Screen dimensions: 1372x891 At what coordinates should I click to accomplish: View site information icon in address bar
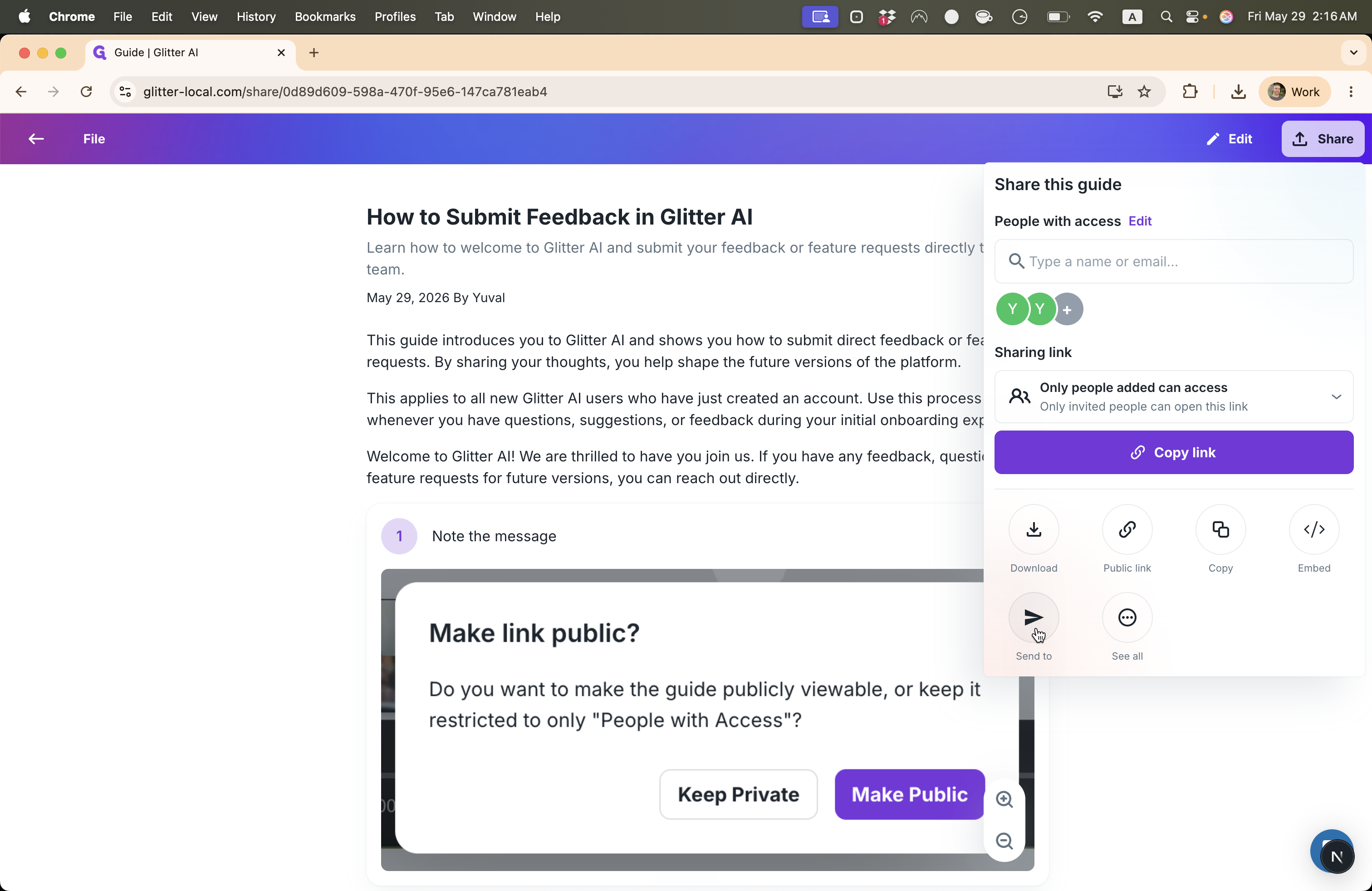[125, 92]
